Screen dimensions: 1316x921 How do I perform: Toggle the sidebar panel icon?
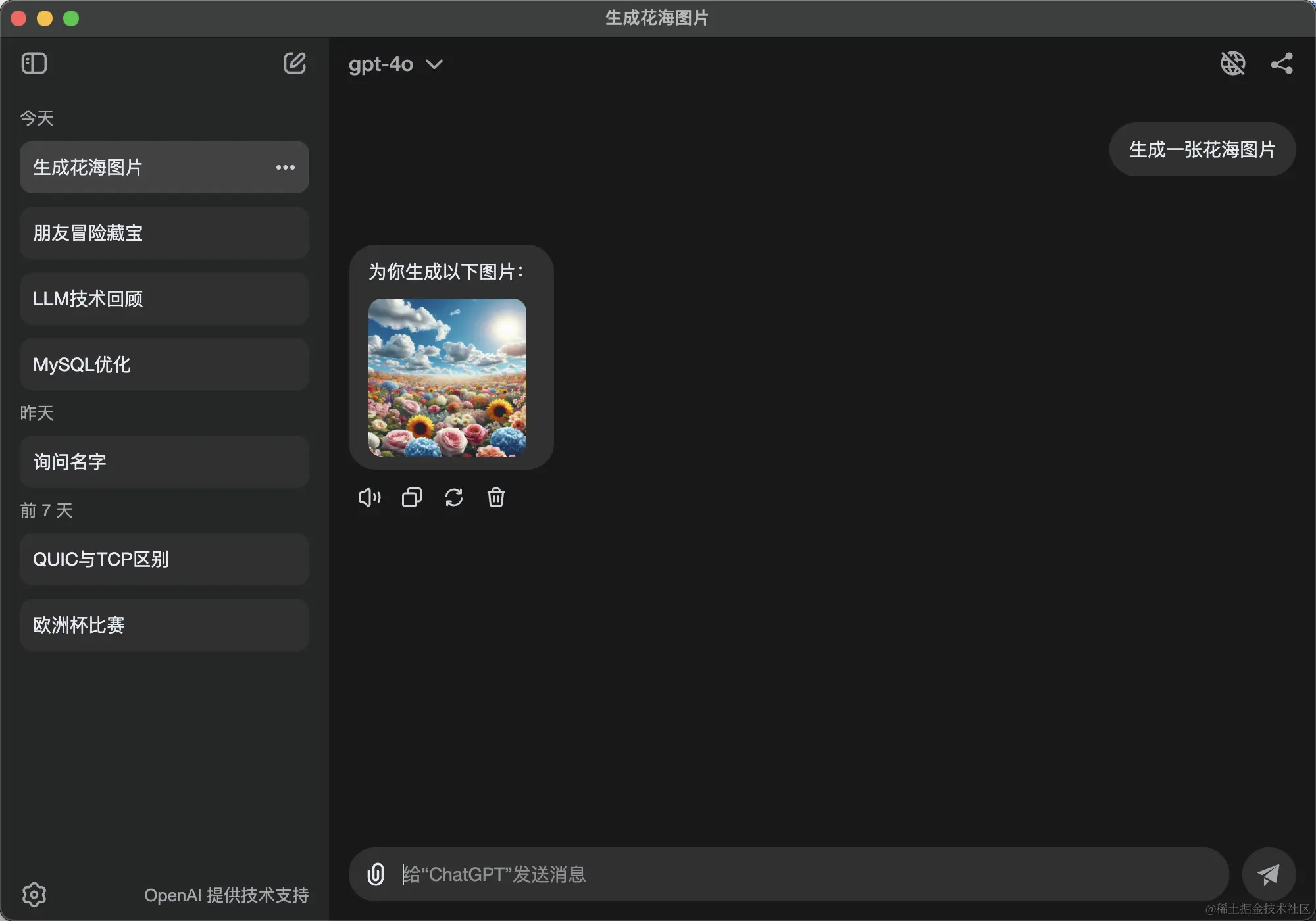point(34,64)
